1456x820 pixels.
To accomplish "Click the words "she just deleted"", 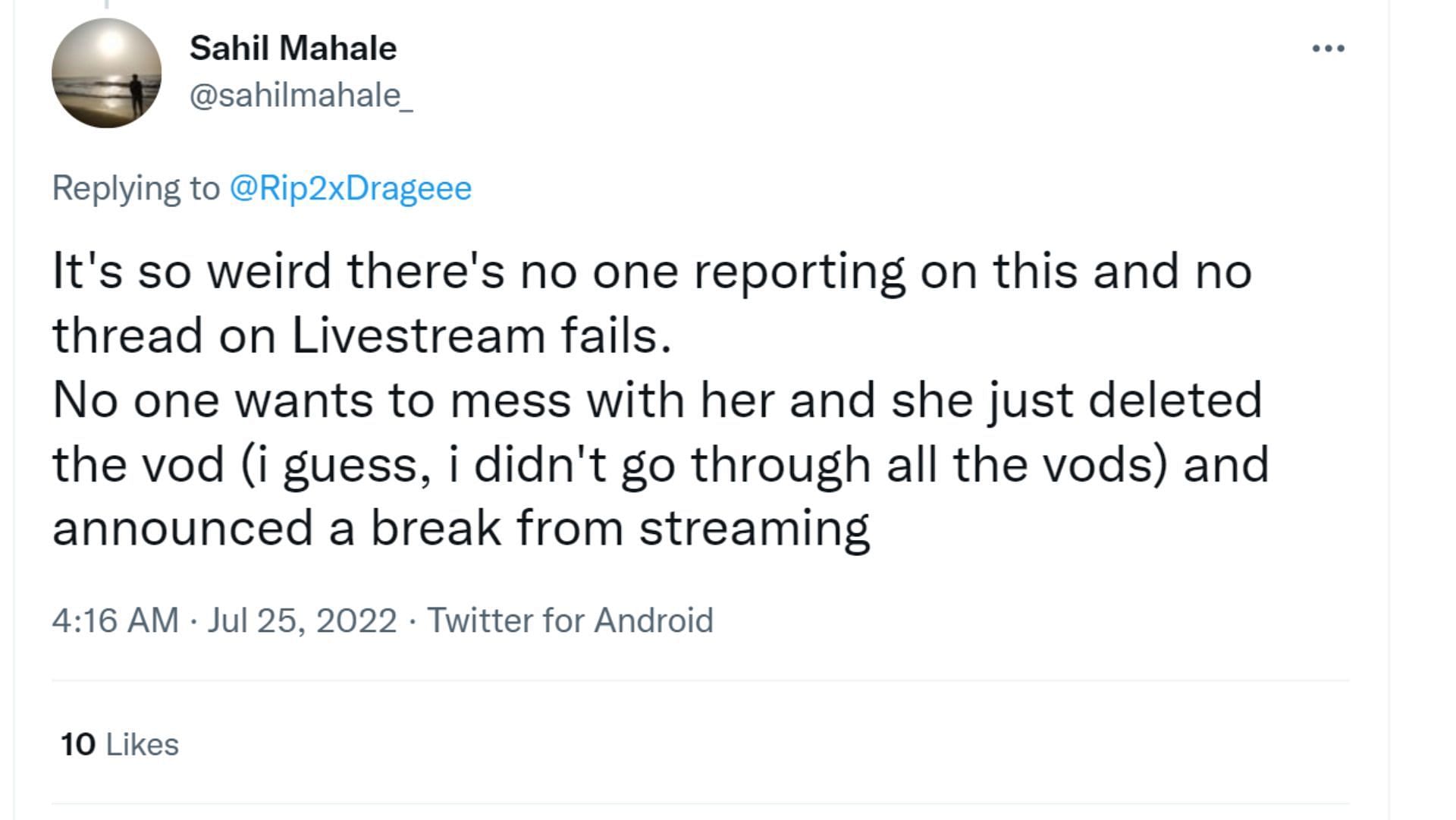I will [1076, 400].
